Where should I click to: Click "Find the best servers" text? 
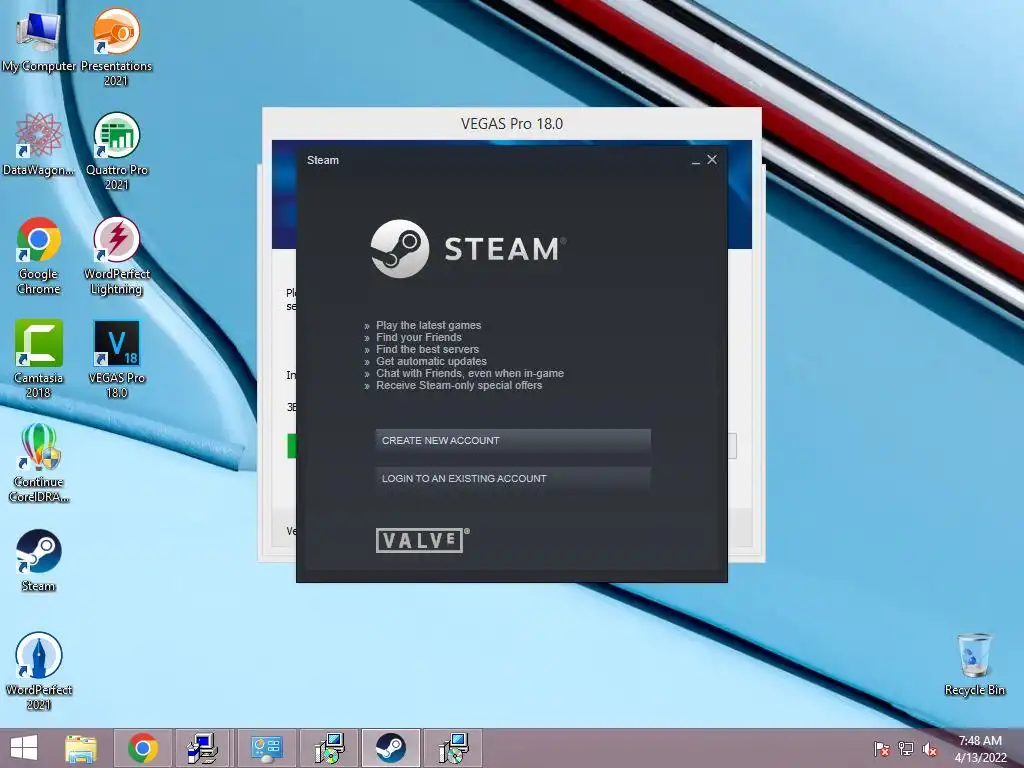click(427, 349)
